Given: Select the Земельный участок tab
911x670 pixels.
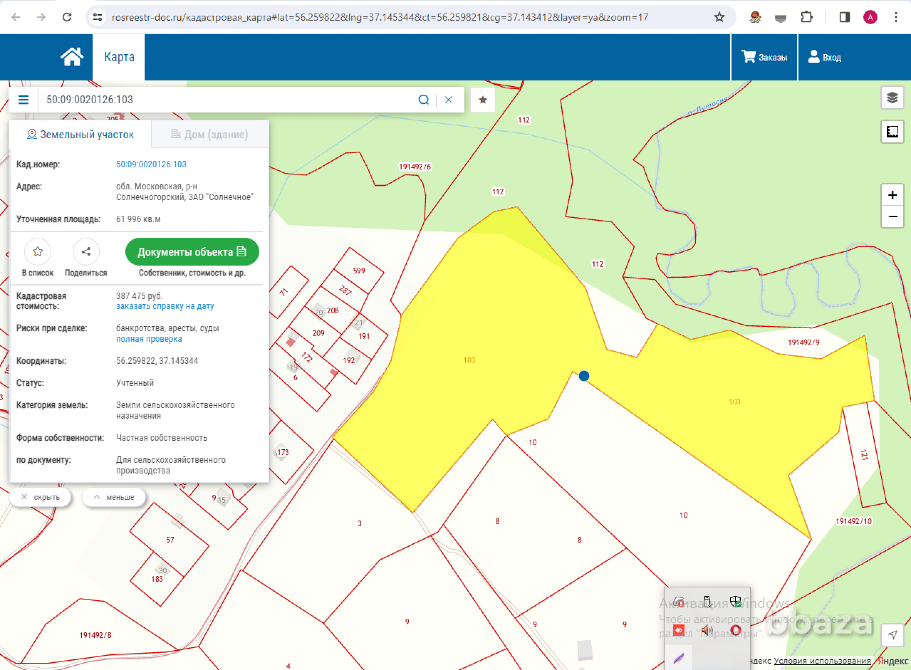Looking at the screenshot, I should click(x=80, y=134).
